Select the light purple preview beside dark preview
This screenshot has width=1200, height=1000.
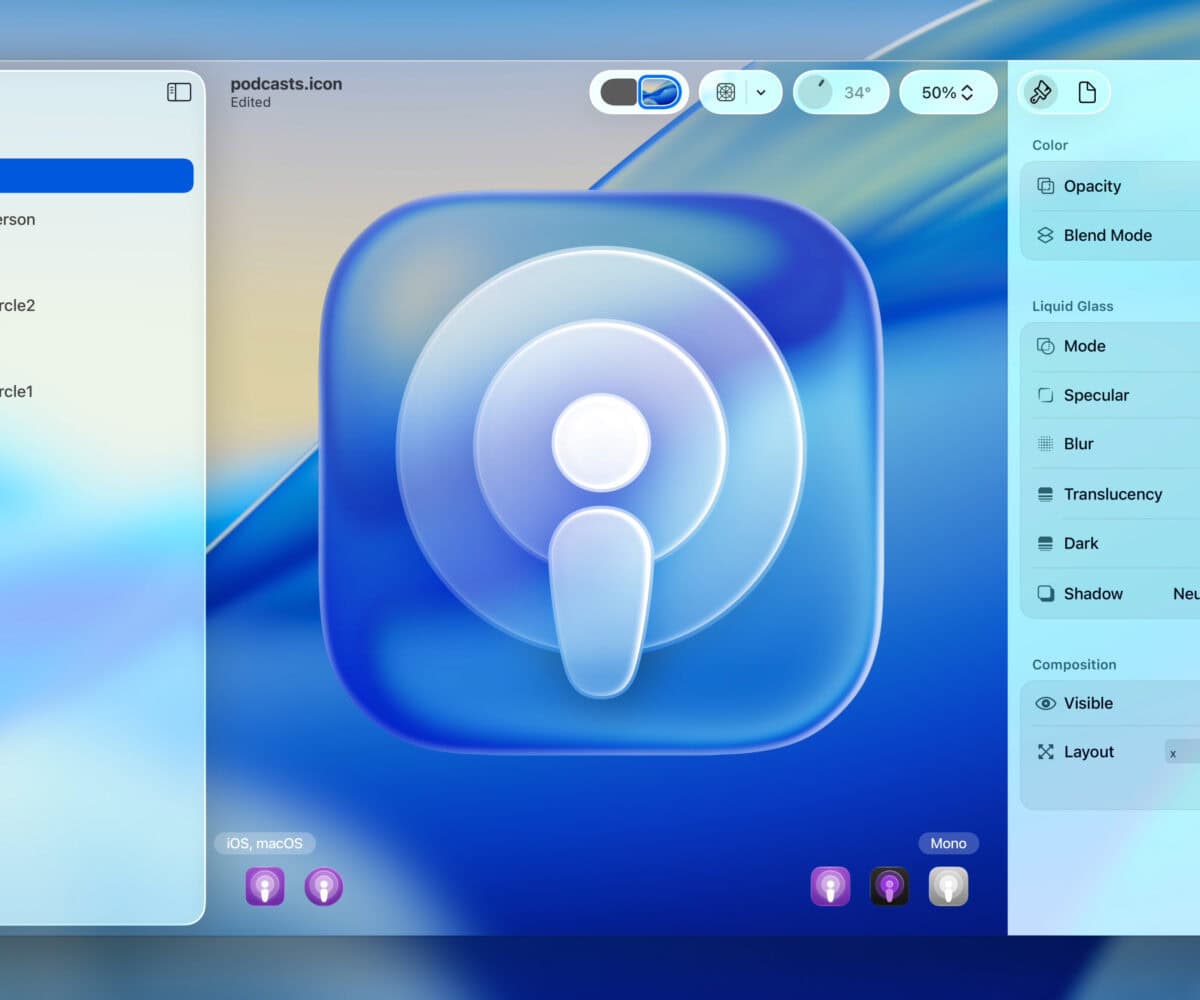(830, 886)
